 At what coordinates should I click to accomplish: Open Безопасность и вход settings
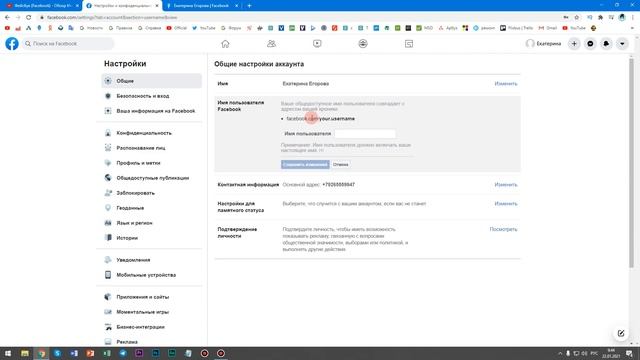point(151,96)
